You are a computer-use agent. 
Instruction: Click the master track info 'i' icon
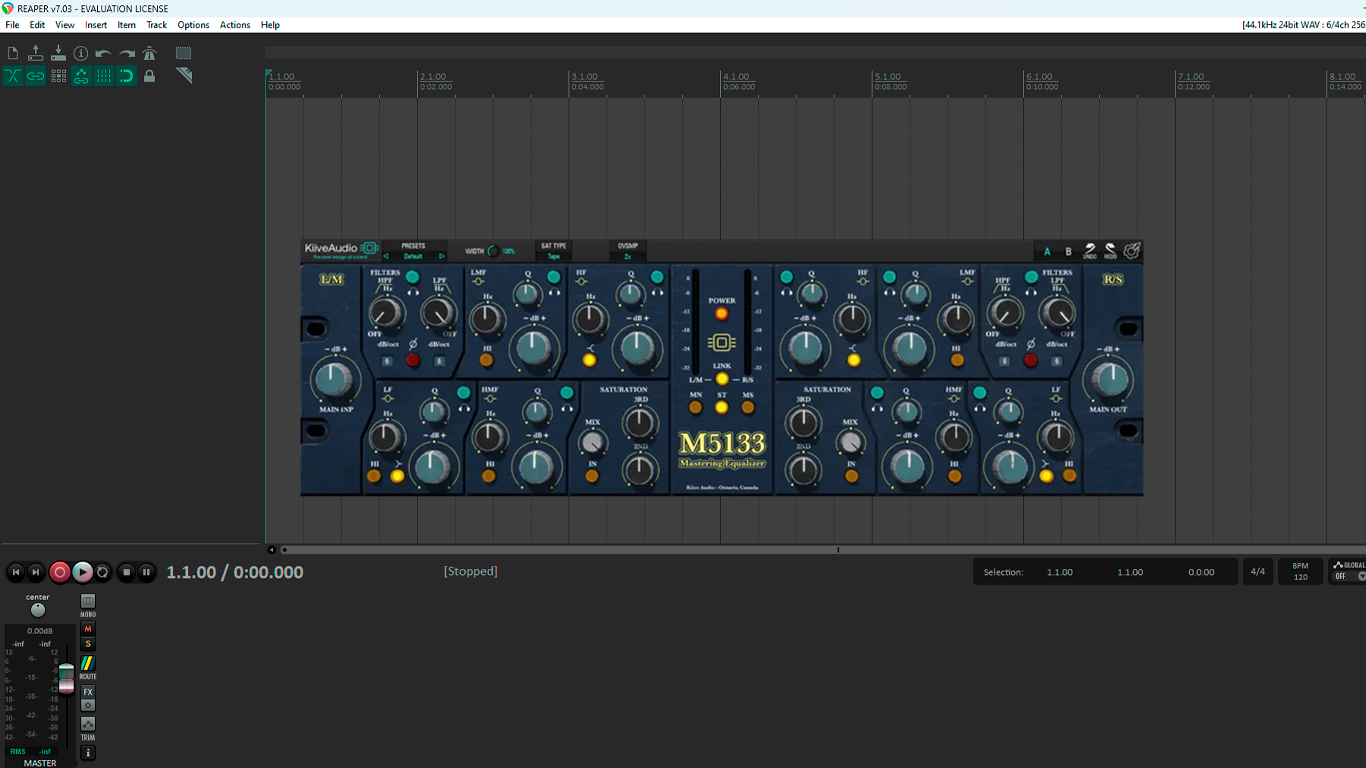tap(88, 753)
